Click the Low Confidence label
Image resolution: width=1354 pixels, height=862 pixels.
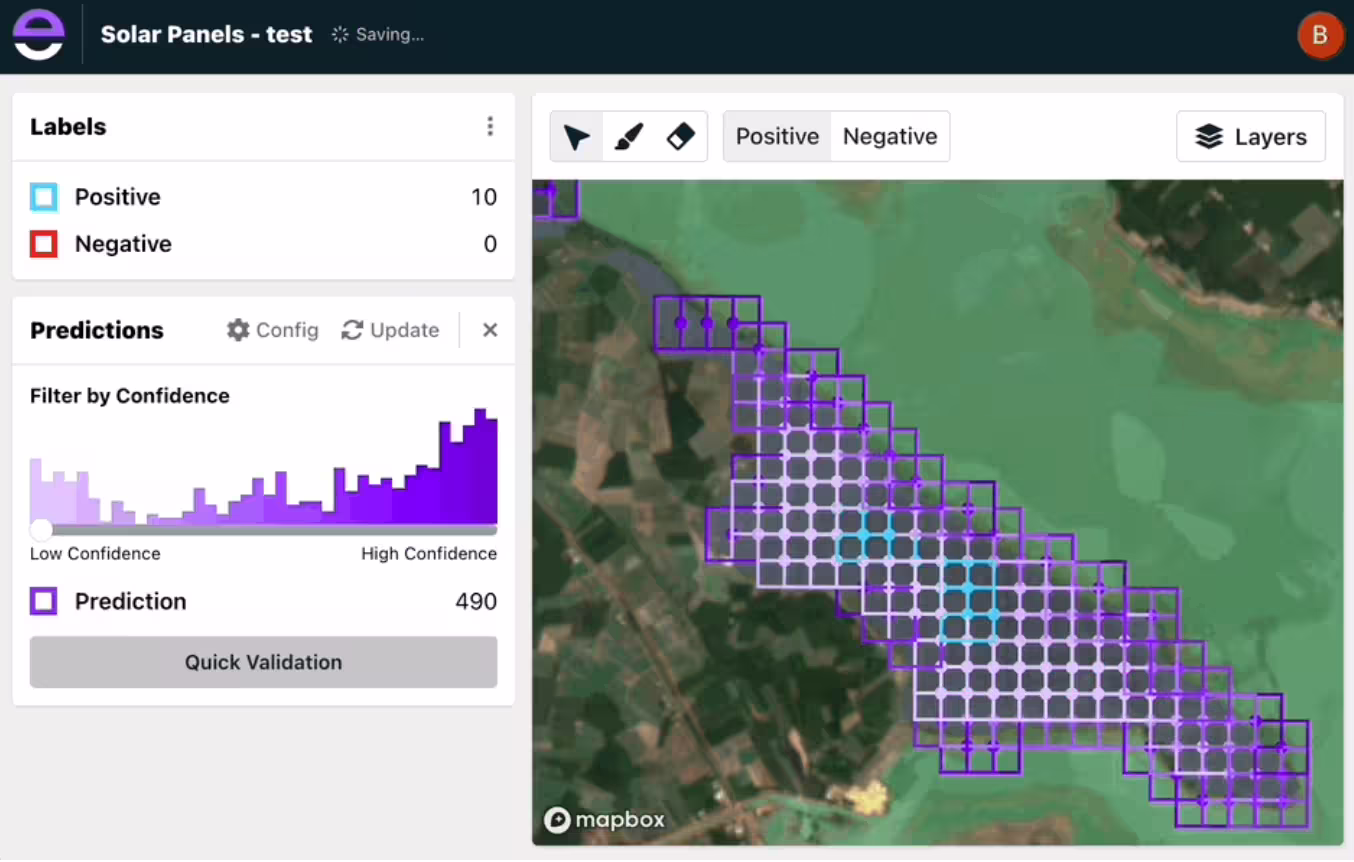pyautogui.click(x=95, y=554)
